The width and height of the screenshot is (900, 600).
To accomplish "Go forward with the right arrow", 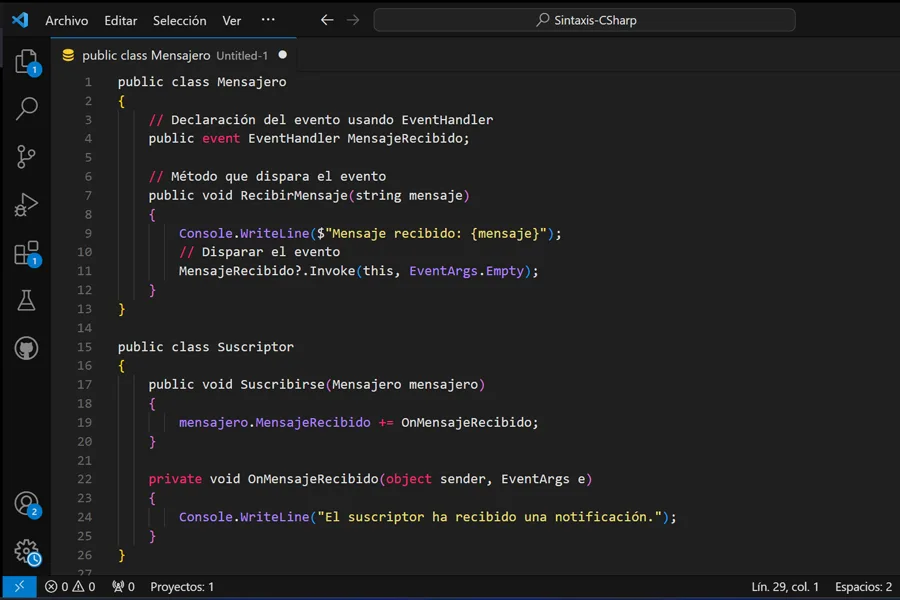I will 353,20.
